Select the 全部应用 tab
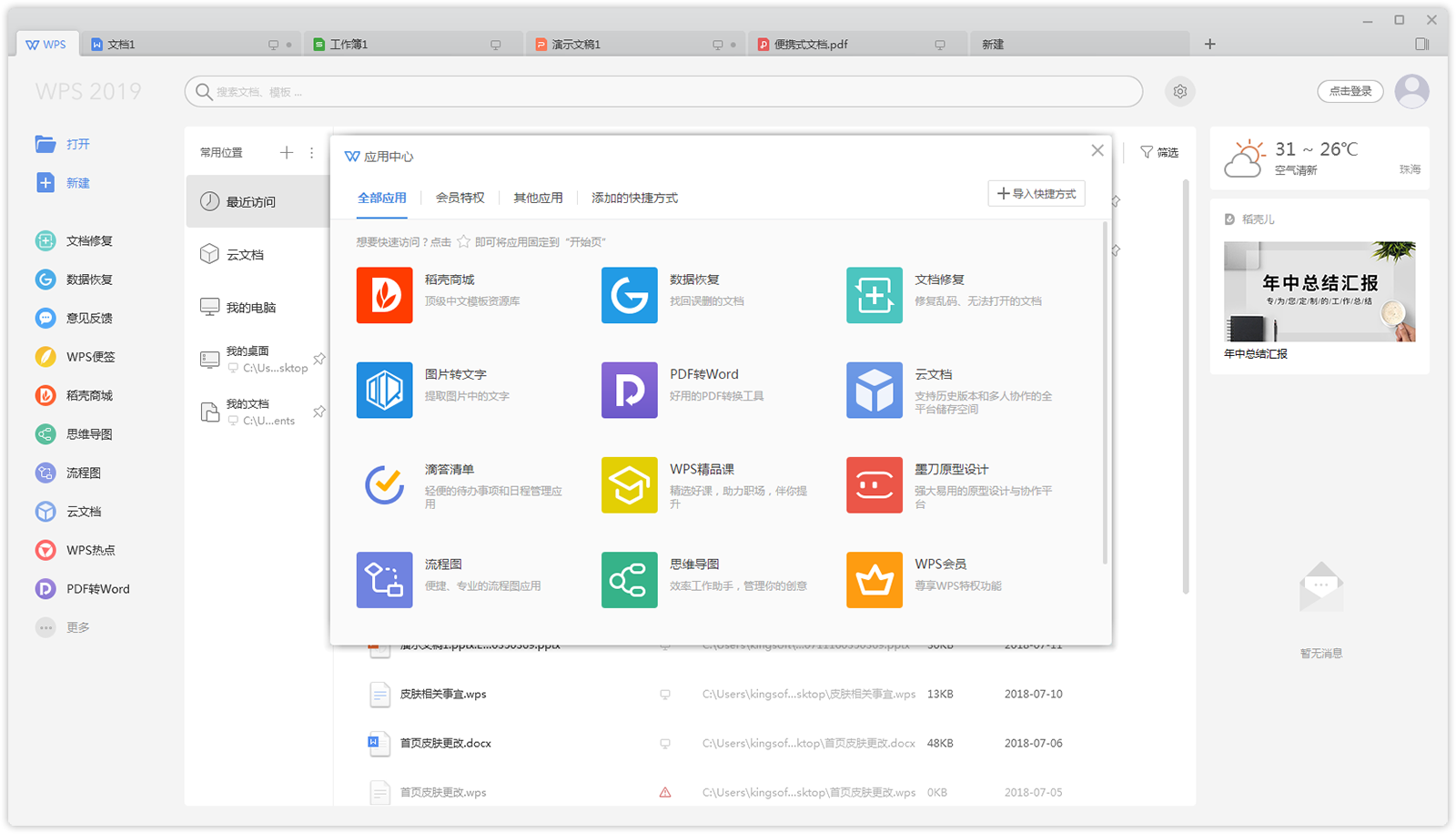This screenshot has height=834, width=1456. point(382,198)
